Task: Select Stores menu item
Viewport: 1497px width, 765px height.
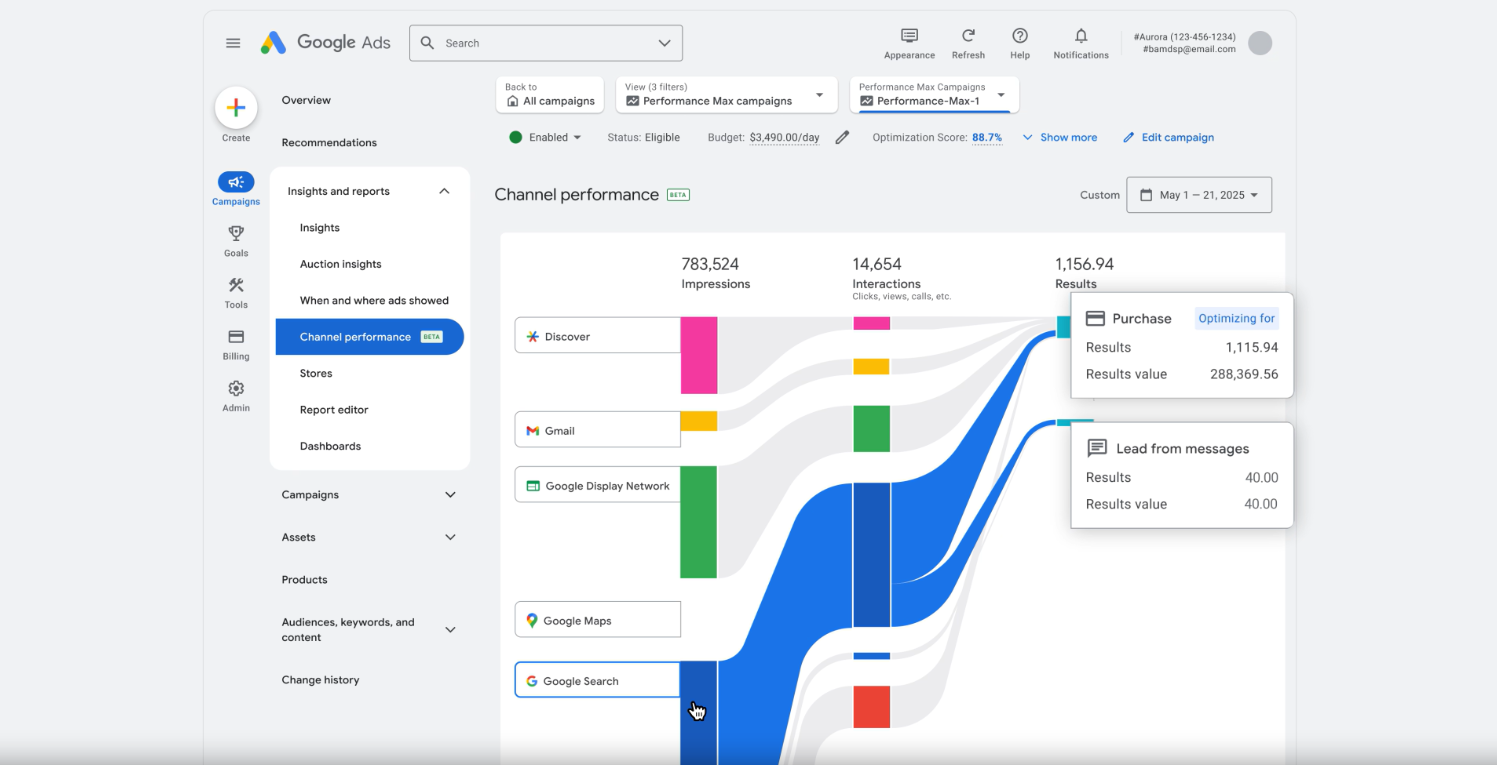Action: (x=316, y=373)
